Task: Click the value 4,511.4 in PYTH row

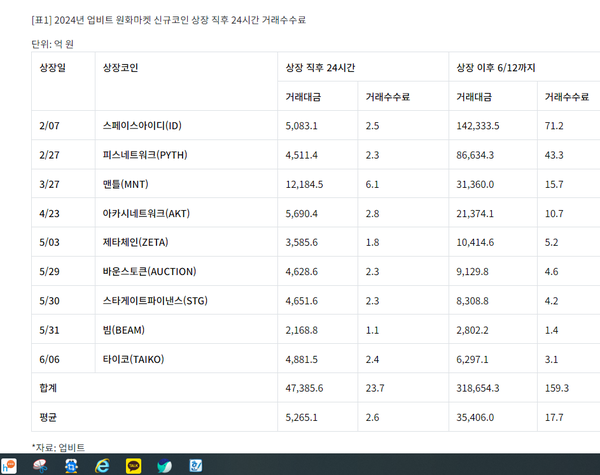Action: pyautogui.click(x=302, y=155)
